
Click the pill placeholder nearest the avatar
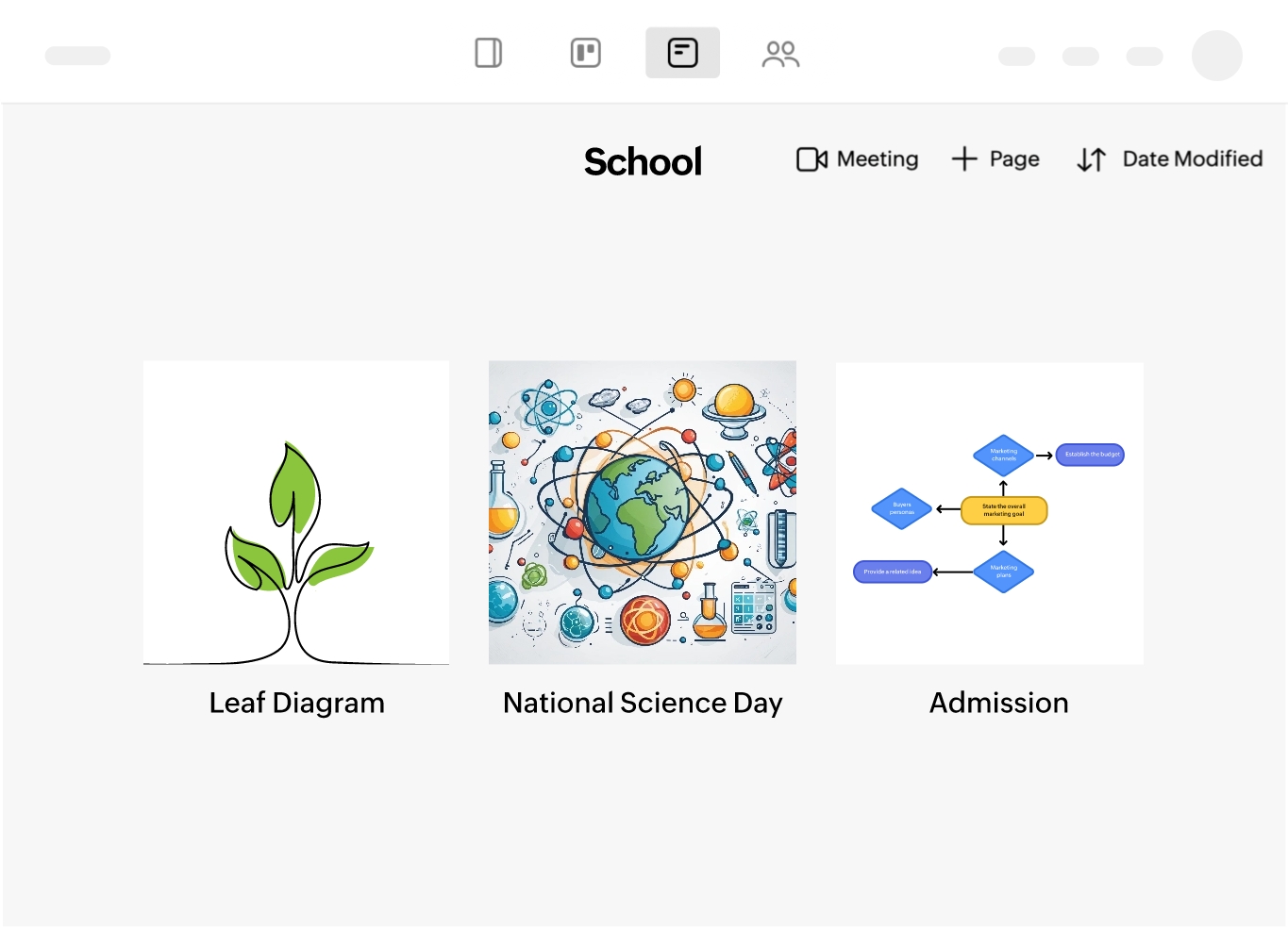pyautogui.click(x=1144, y=57)
